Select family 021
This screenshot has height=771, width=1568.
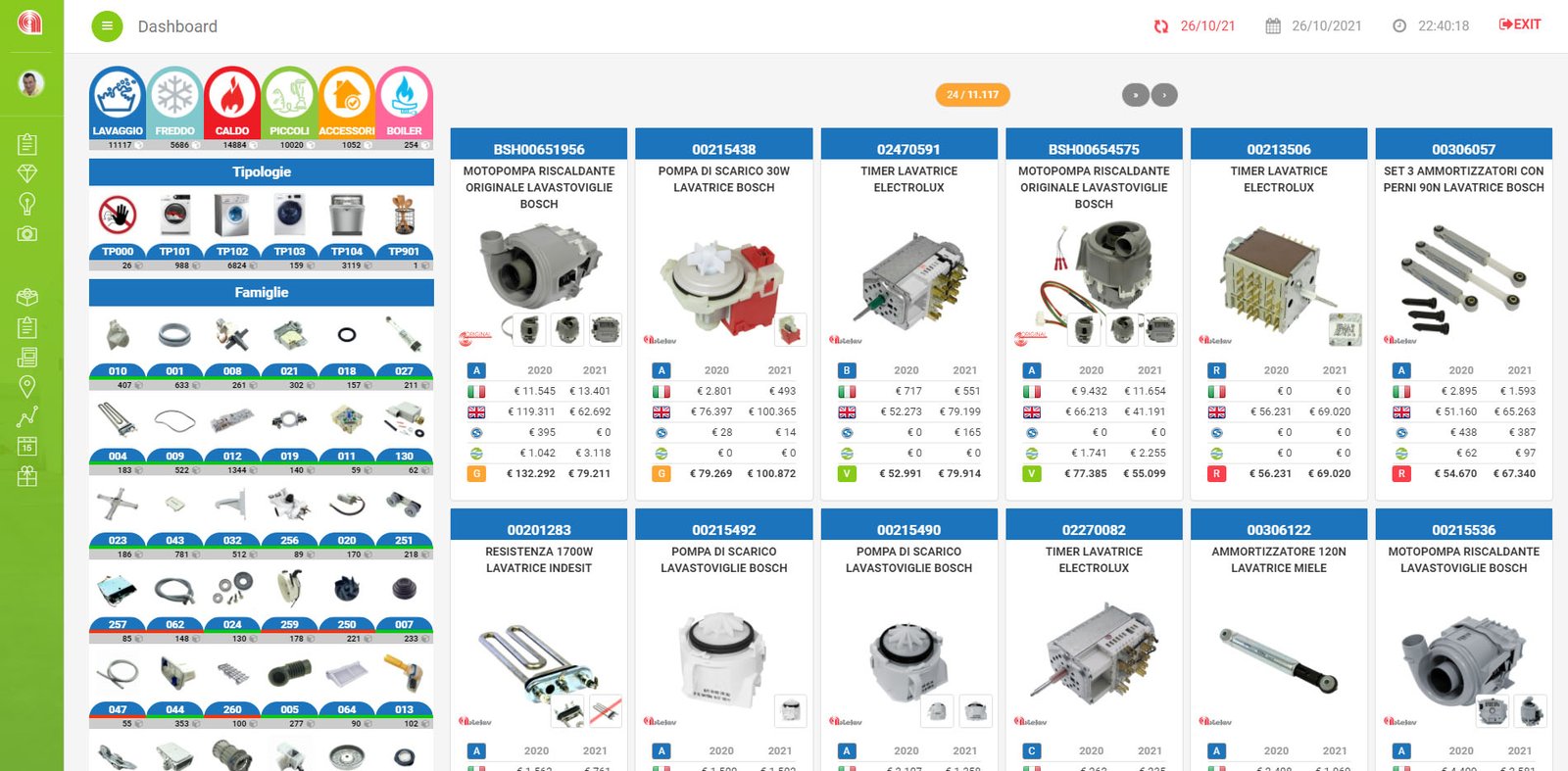point(289,351)
